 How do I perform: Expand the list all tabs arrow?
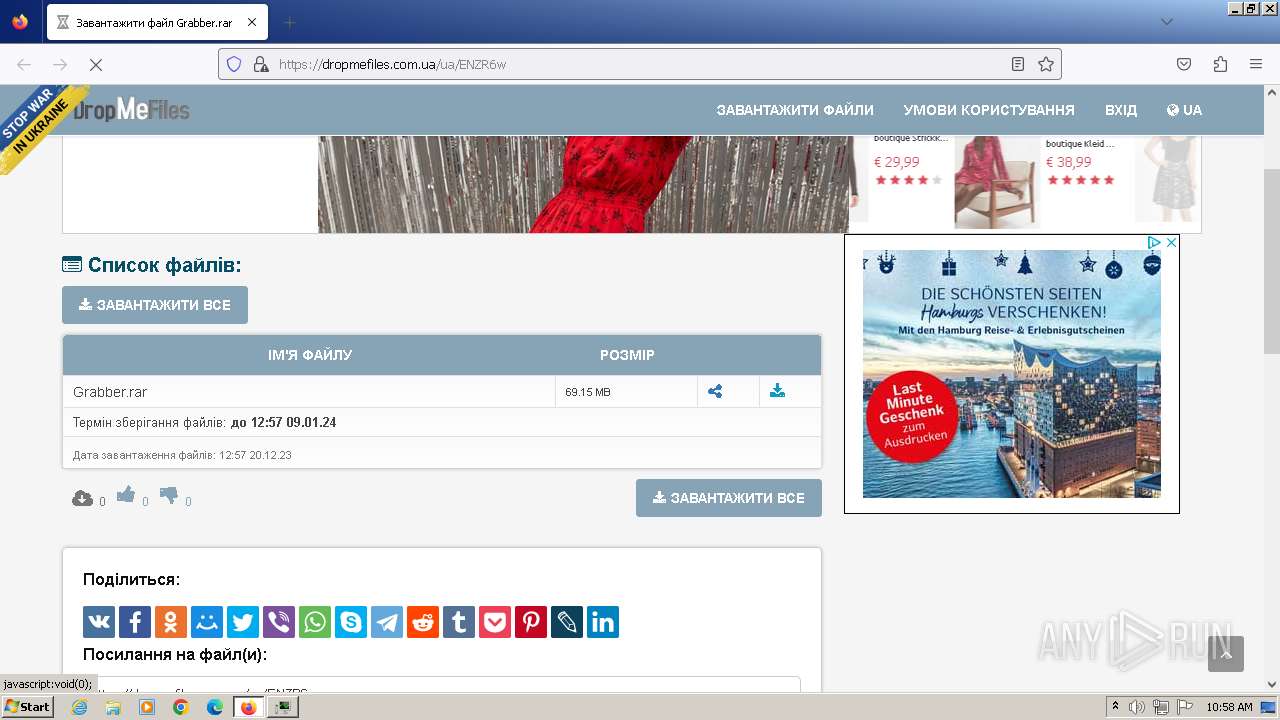click(1166, 22)
